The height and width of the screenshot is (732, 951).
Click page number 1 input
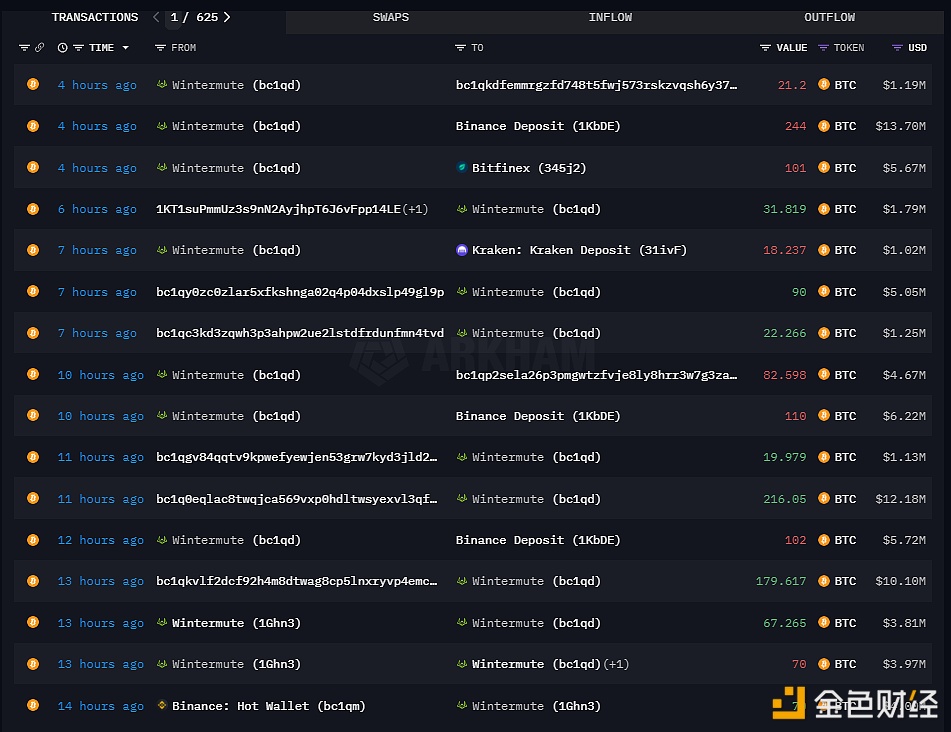click(174, 17)
